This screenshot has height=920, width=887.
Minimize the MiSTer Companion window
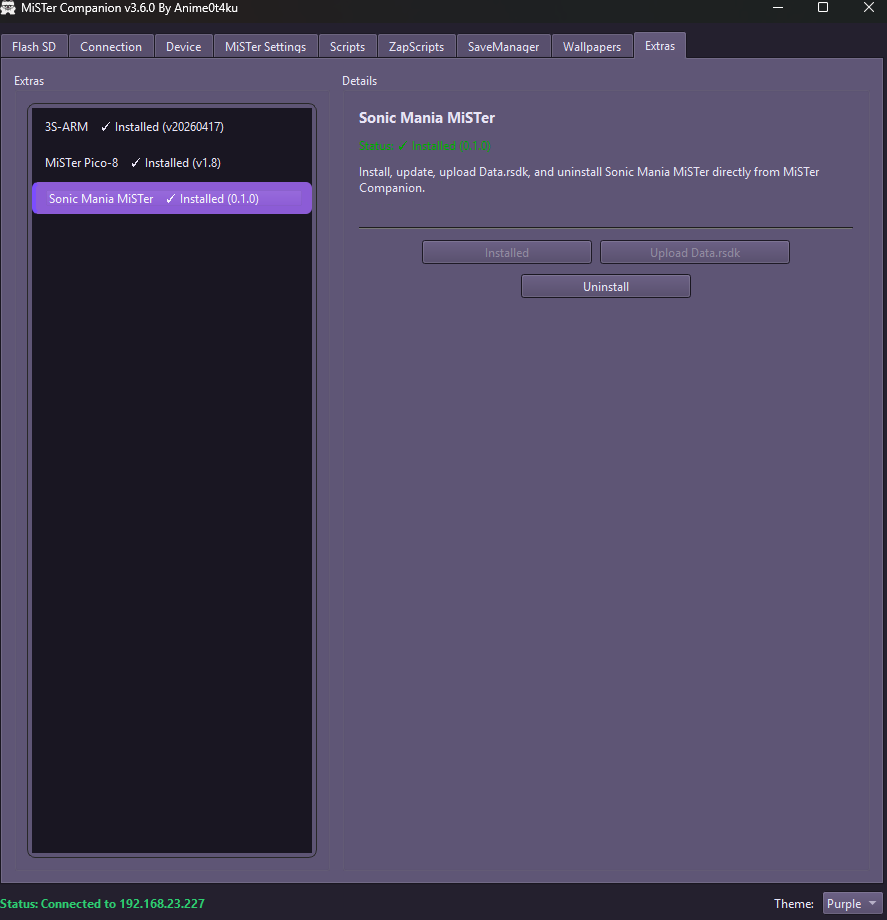(x=778, y=8)
